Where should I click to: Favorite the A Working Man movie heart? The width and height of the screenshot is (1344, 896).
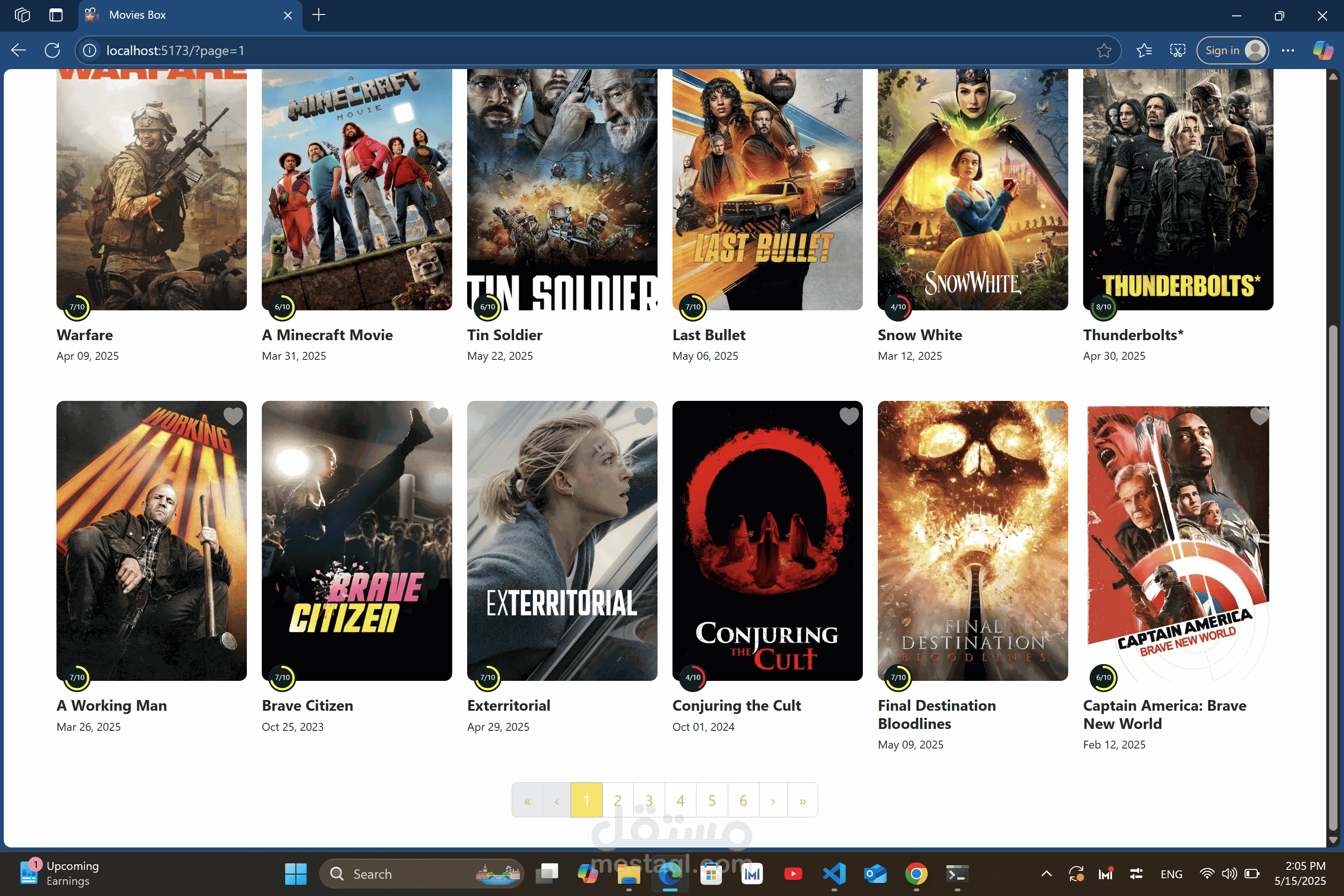point(233,416)
